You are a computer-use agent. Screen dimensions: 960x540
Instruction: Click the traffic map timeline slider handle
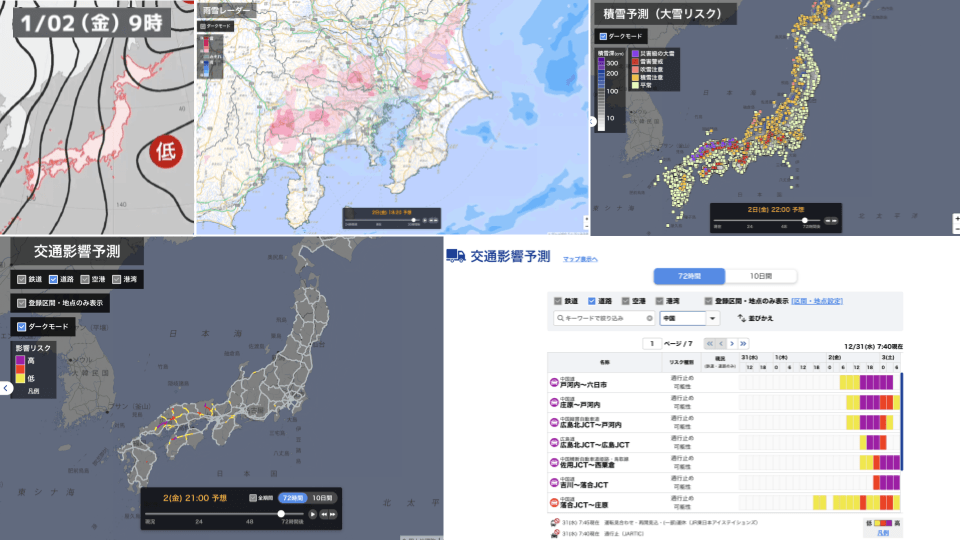point(281,514)
